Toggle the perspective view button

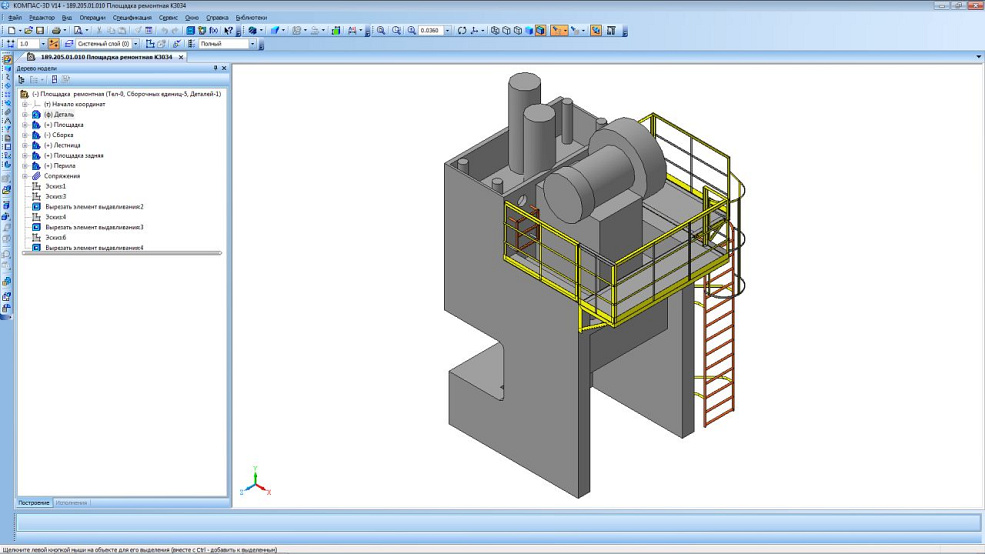pos(596,31)
